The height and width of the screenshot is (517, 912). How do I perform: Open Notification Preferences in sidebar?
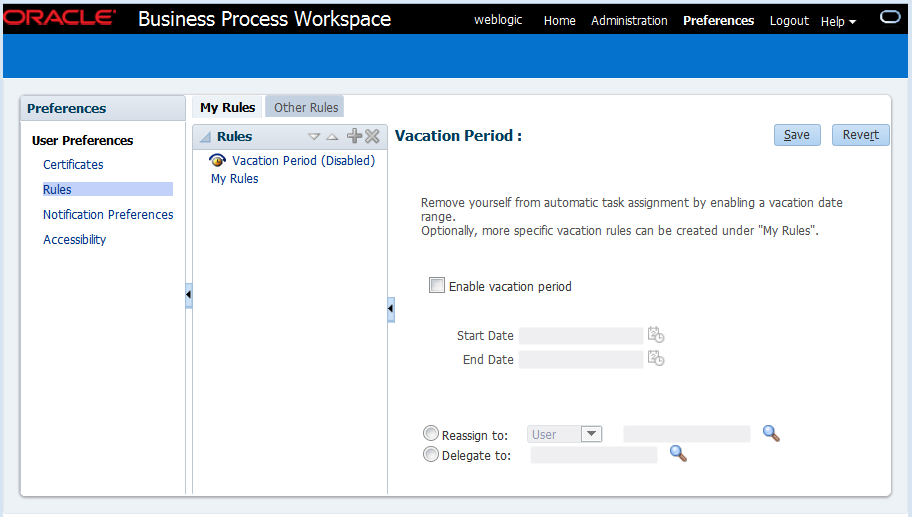108,214
